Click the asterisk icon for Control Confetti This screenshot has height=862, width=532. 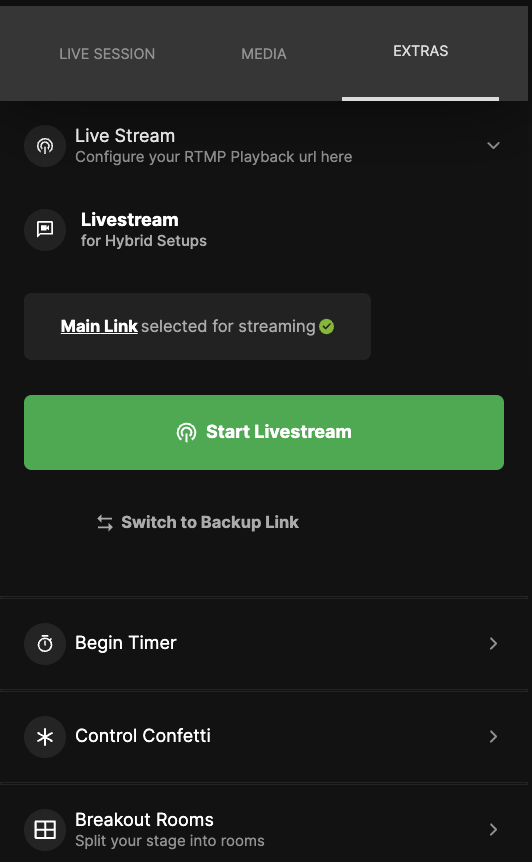[45, 737]
